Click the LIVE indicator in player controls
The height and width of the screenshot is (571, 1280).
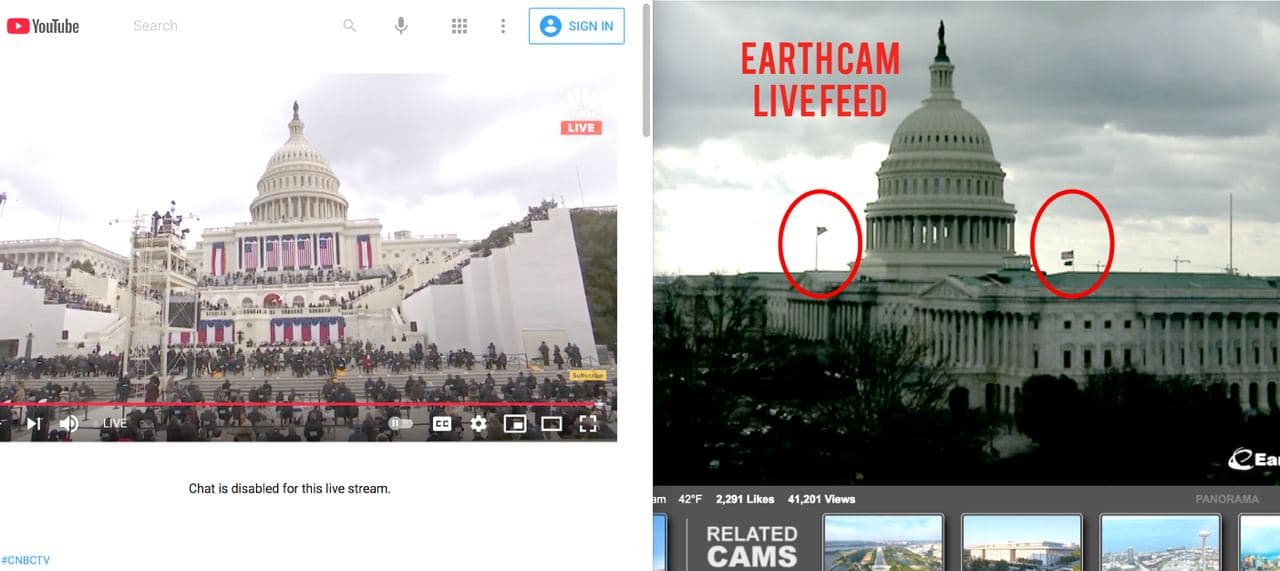(115, 423)
